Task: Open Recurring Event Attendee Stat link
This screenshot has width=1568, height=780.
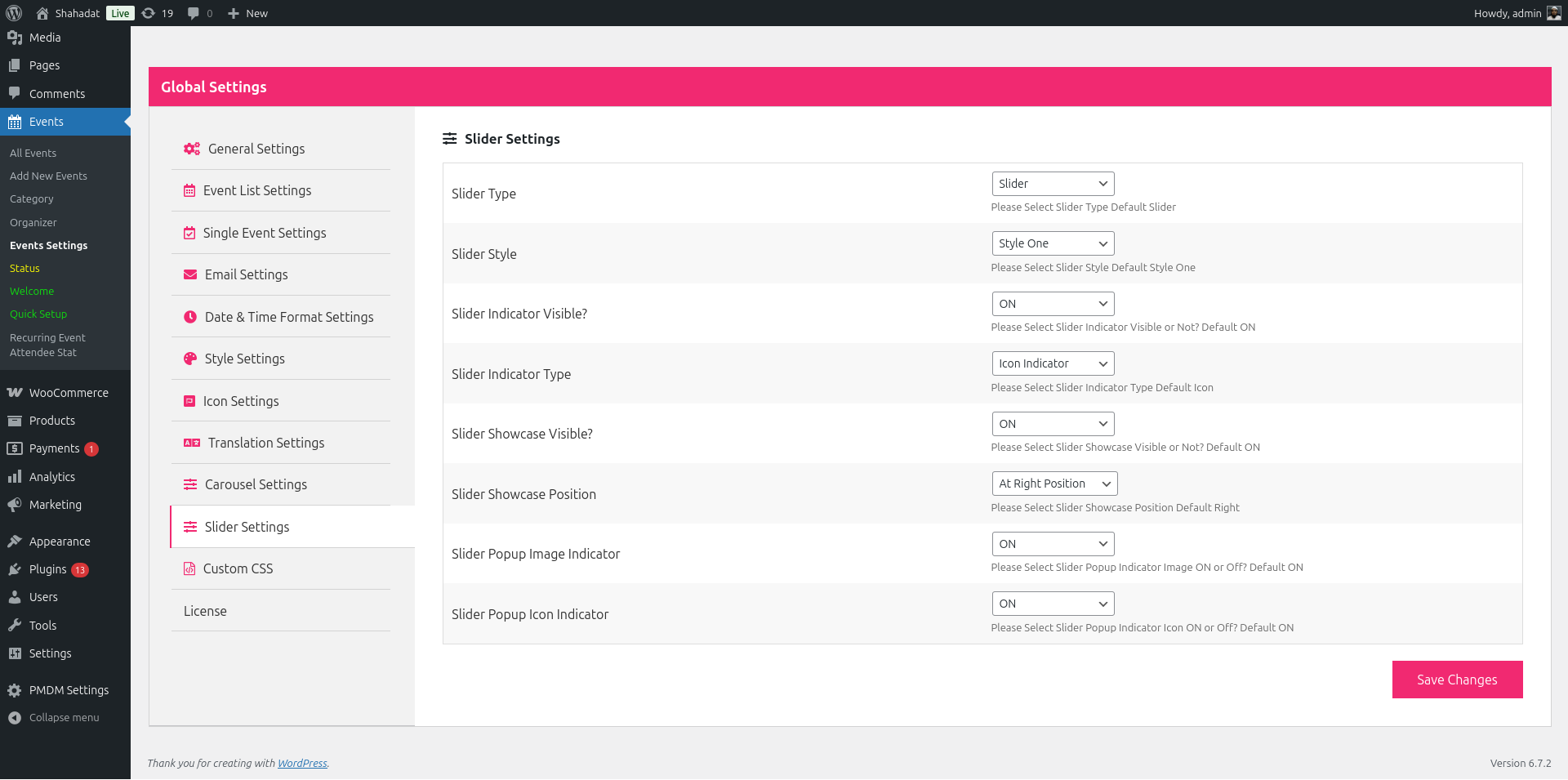Action: pos(47,345)
